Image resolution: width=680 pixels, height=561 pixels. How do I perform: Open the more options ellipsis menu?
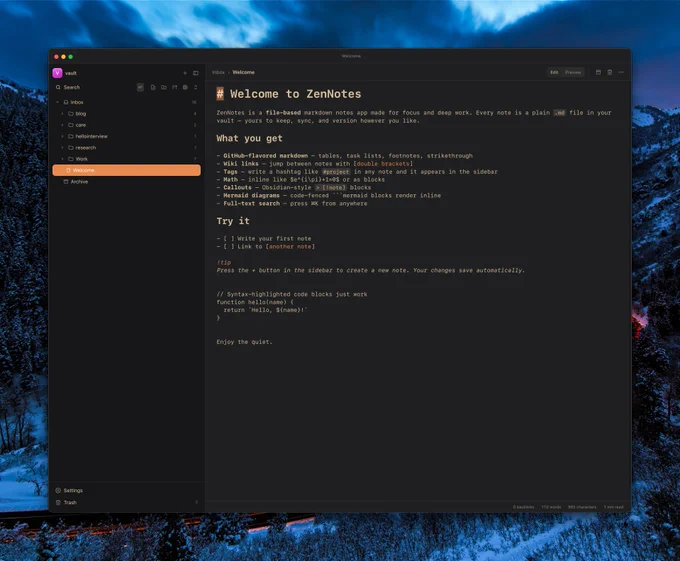coord(621,72)
